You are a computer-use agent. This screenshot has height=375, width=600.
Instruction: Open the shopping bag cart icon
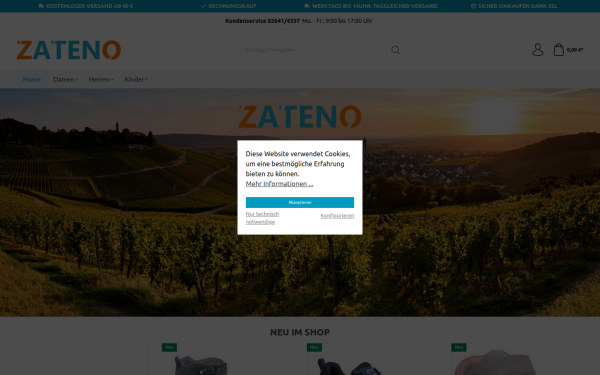[x=559, y=50]
